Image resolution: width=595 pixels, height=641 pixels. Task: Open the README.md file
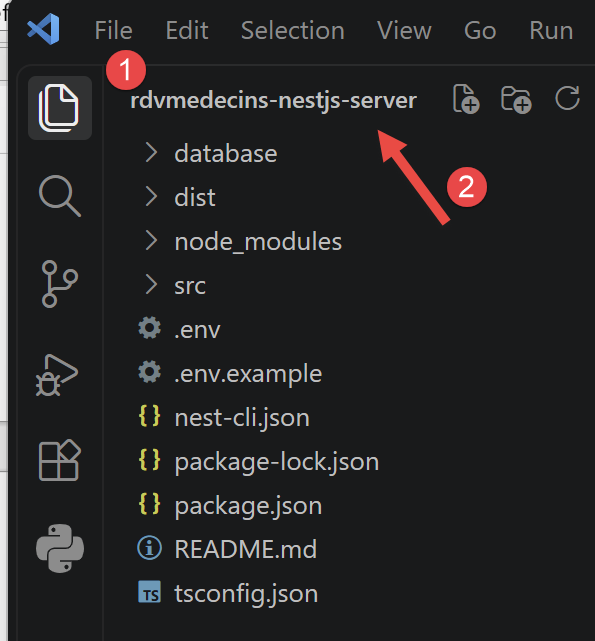(x=245, y=549)
